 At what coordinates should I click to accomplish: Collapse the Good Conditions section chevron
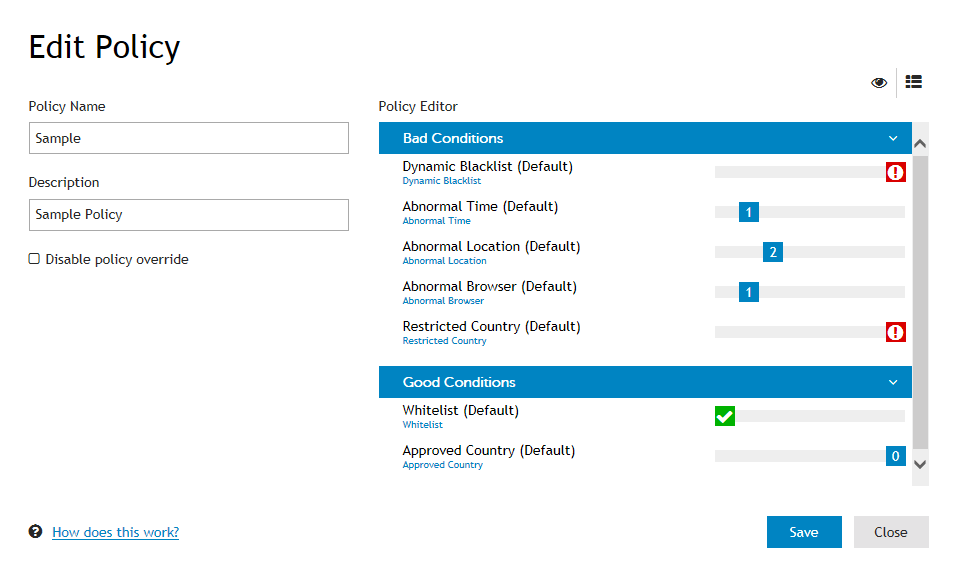(893, 382)
